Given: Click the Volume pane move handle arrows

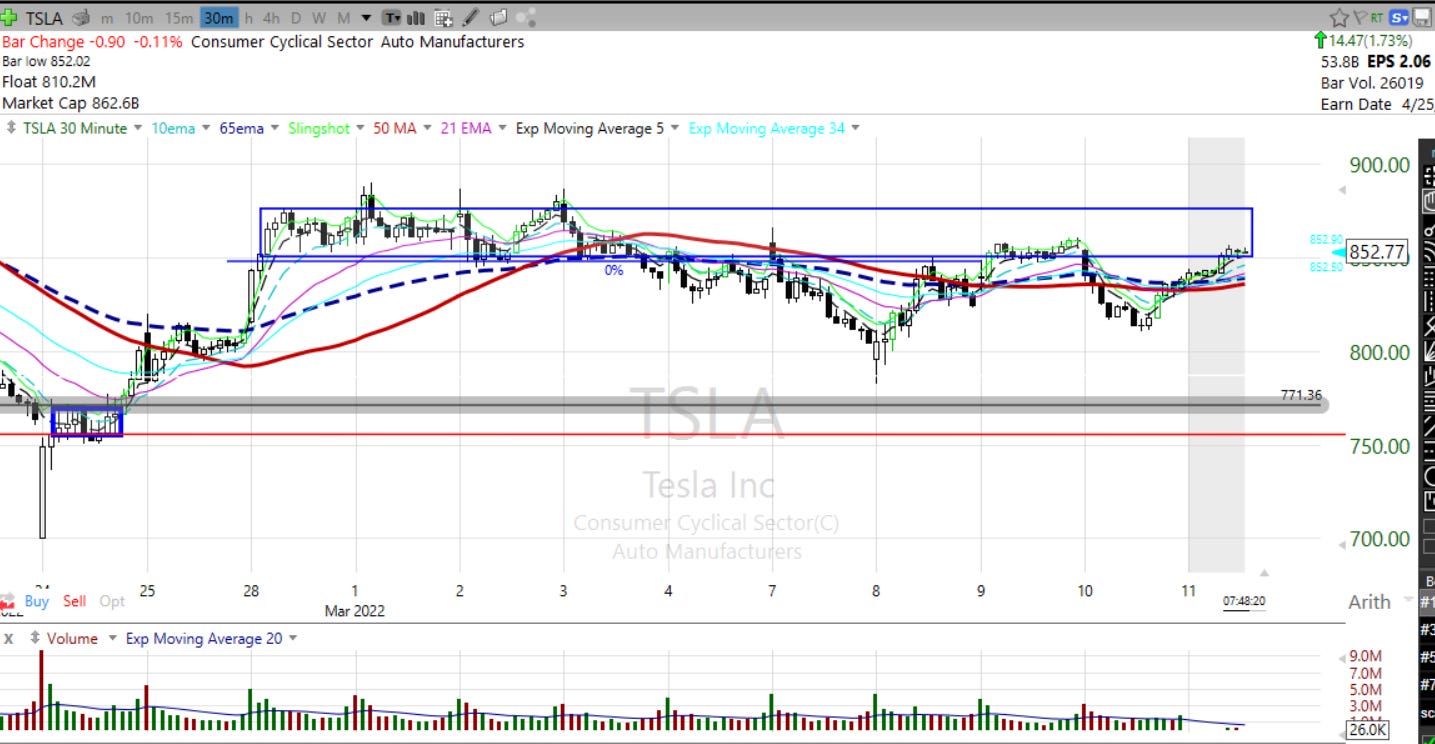Looking at the screenshot, I should click(35, 638).
